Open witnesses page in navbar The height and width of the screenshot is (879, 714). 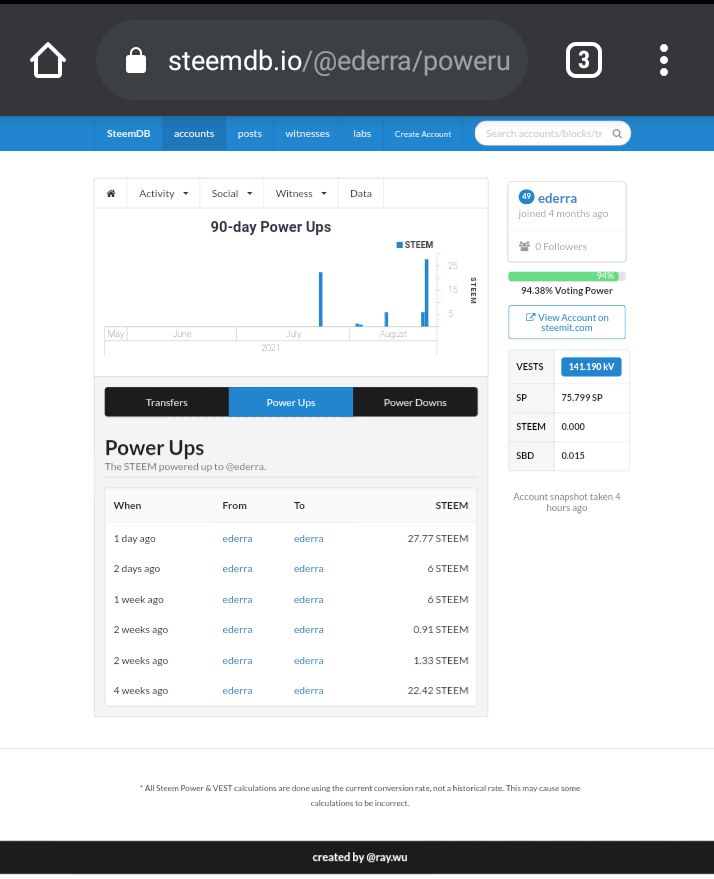(307, 133)
